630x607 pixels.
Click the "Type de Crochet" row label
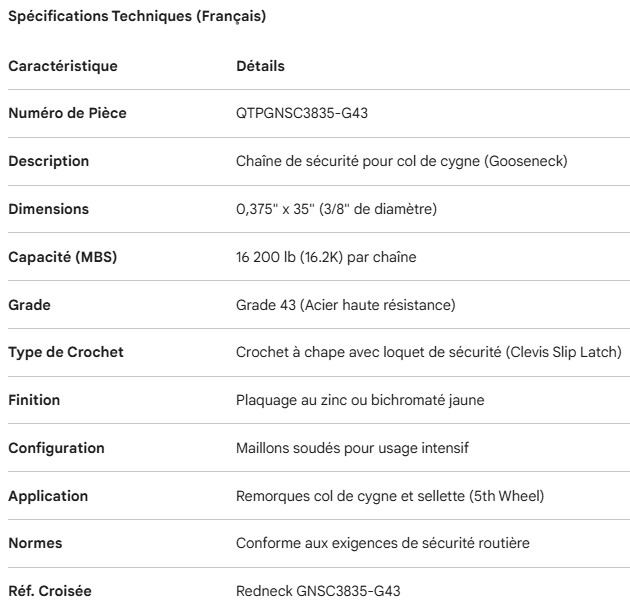[x=66, y=352]
